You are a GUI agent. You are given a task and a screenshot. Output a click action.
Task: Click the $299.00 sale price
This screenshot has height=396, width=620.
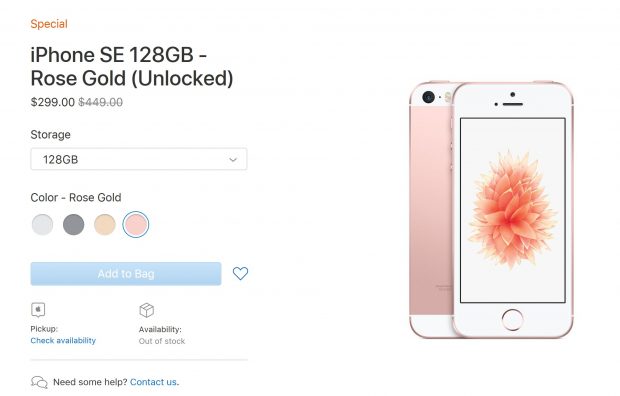[x=53, y=102]
